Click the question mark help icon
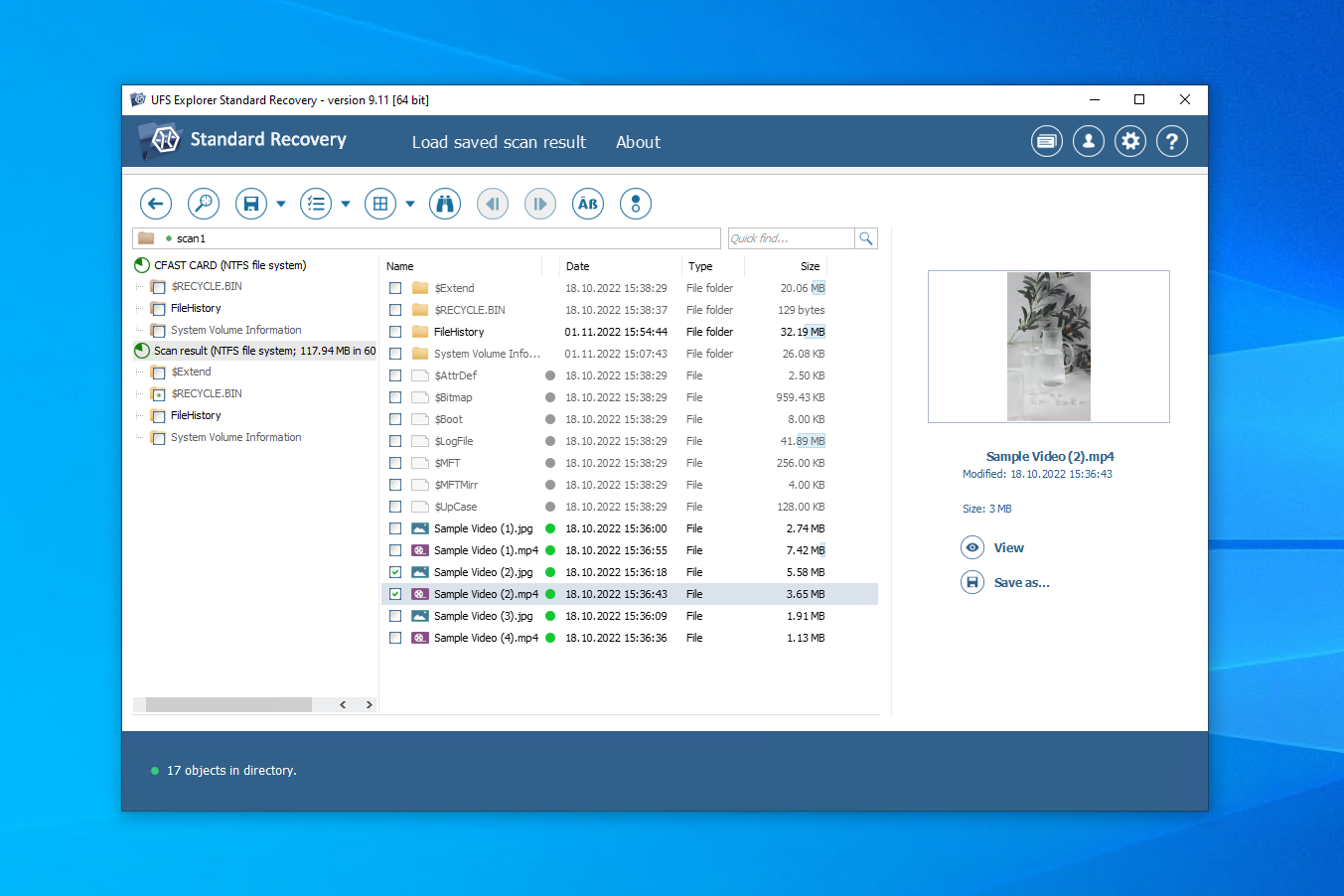This screenshot has height=896, width=1344. [1172, 141]
